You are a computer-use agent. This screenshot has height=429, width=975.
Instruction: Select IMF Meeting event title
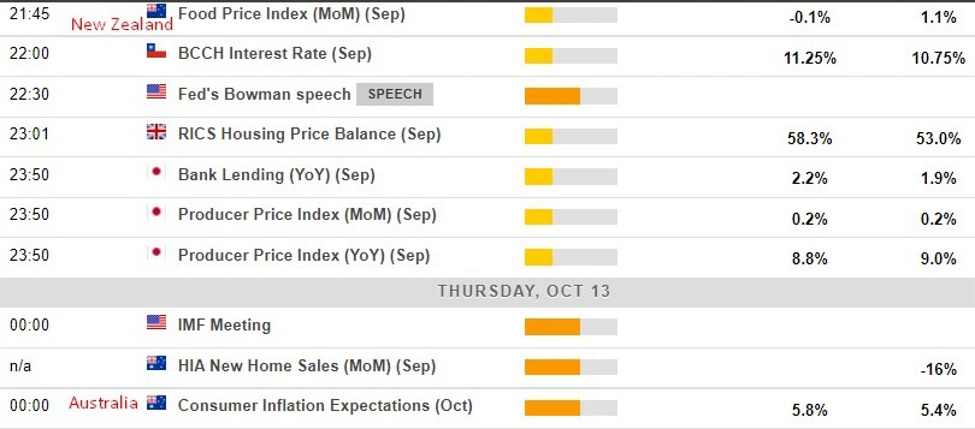[224, 325]
